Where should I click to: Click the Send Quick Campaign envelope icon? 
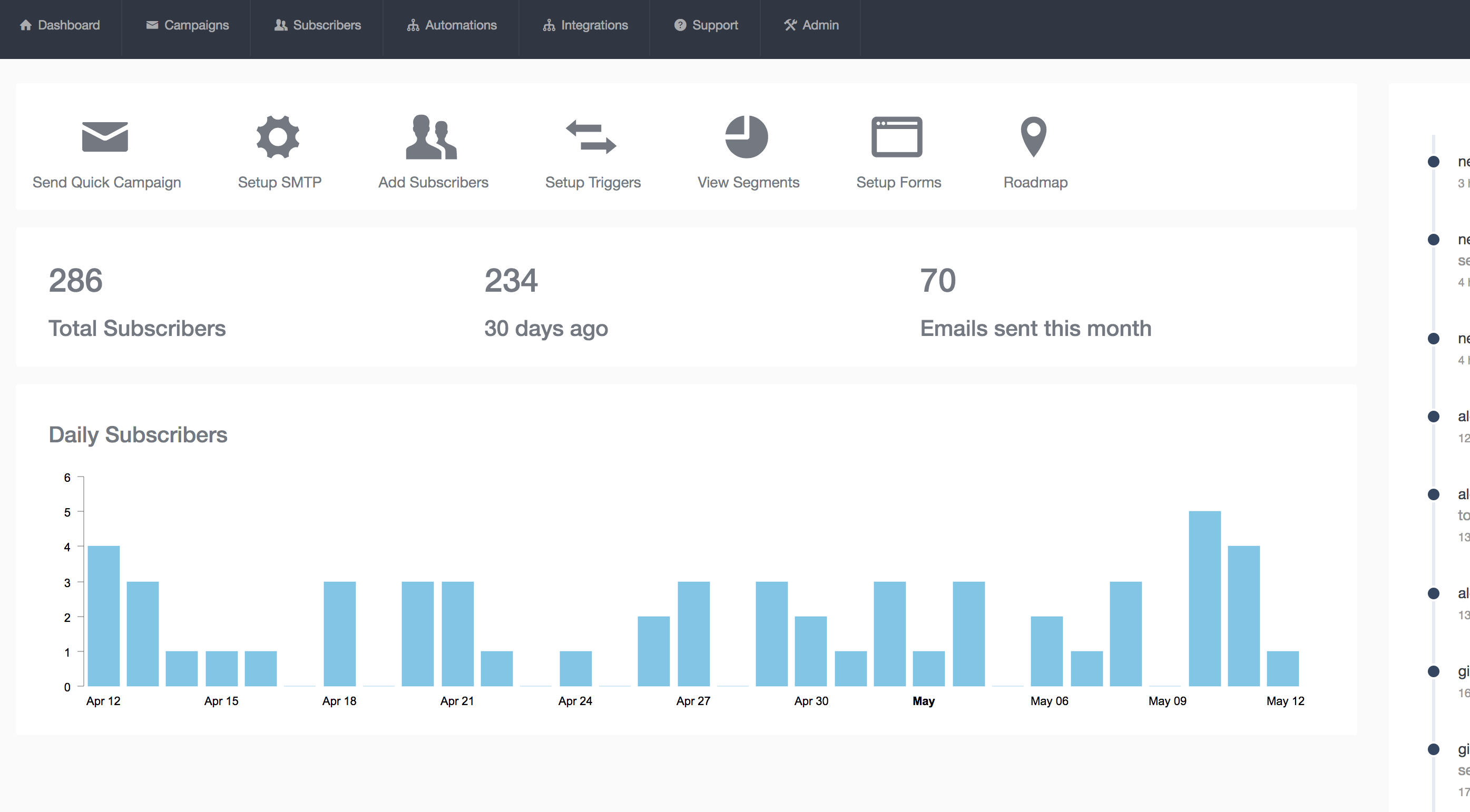pos(105,137)
